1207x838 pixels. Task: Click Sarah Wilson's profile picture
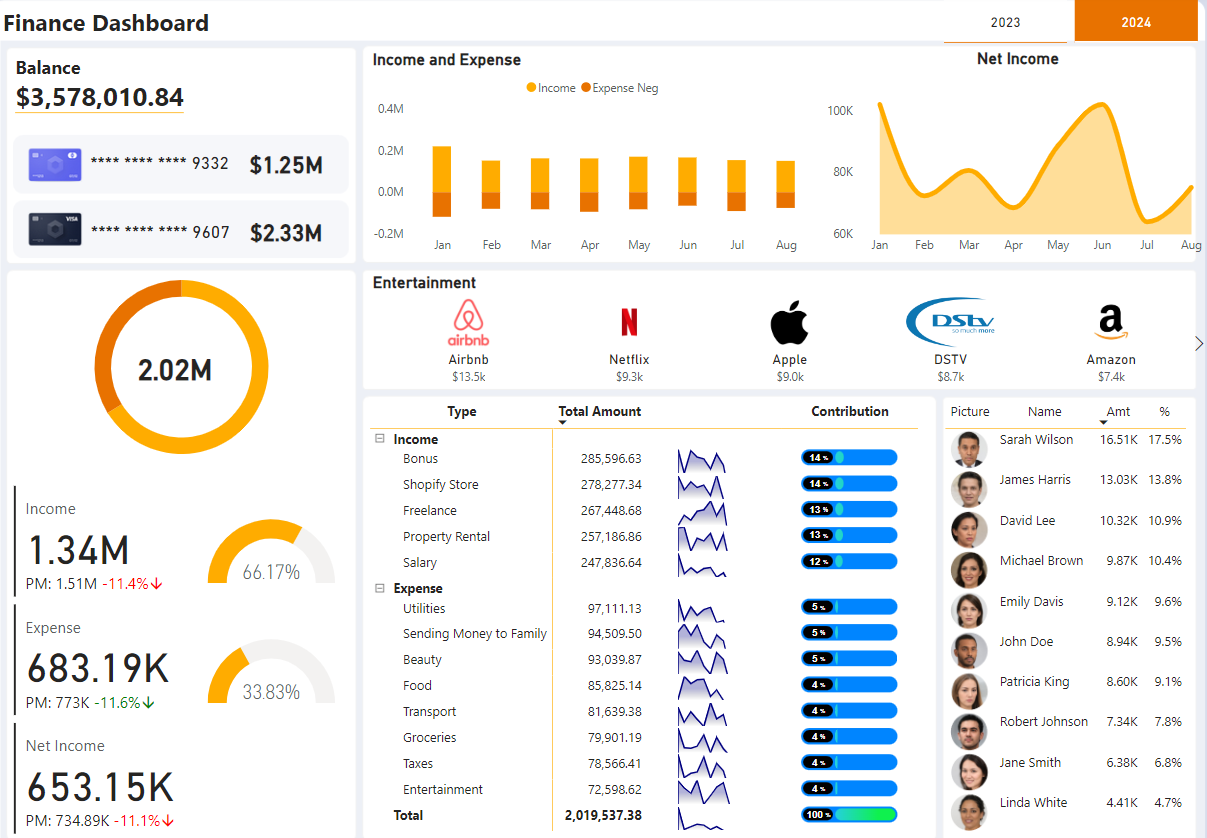point(968,449)
